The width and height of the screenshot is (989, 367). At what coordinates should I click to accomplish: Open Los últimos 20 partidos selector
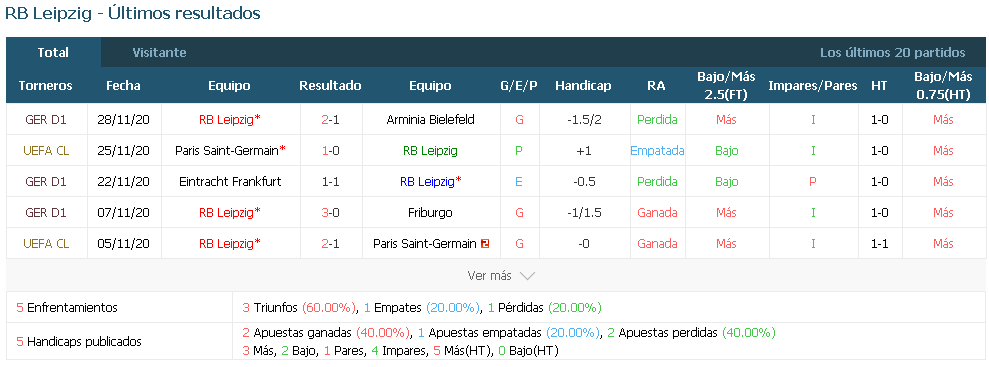pos(892,53)
